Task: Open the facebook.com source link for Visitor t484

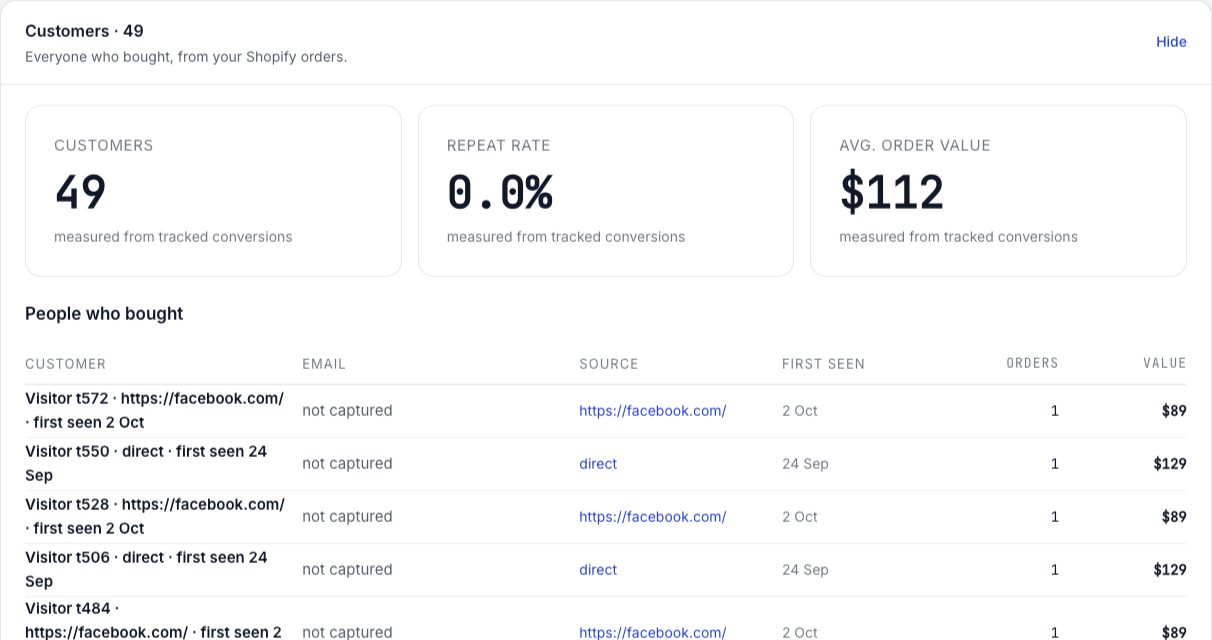Action: coord(652,632)
